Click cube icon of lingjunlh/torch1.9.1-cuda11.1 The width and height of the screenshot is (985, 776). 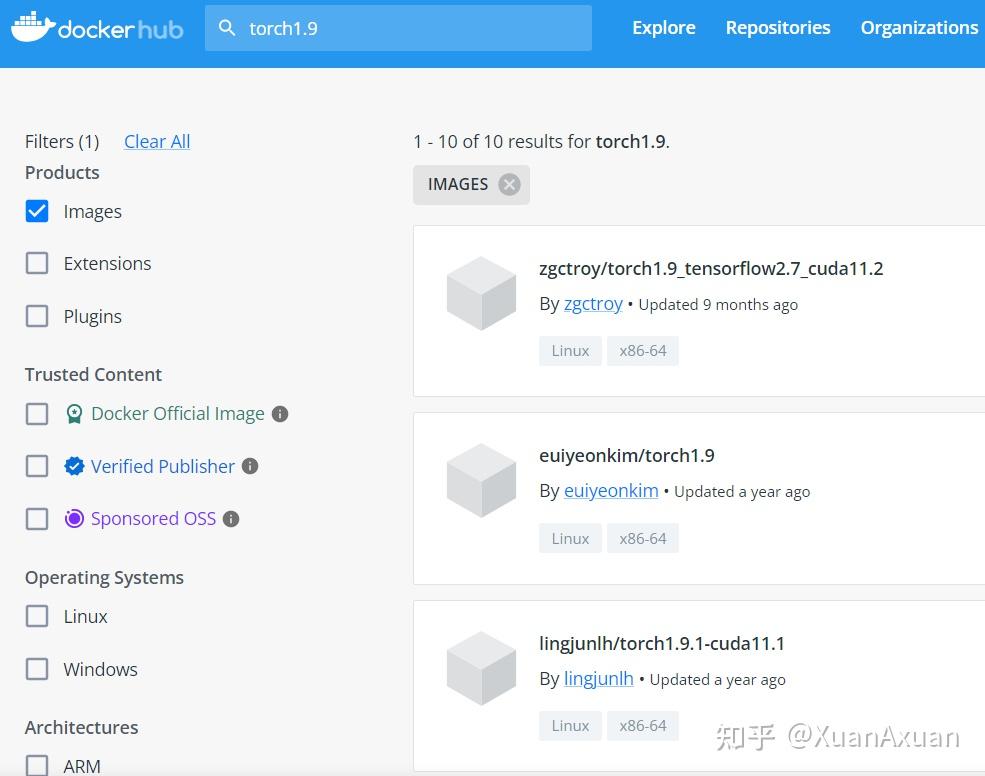click(x=481, y=669)
